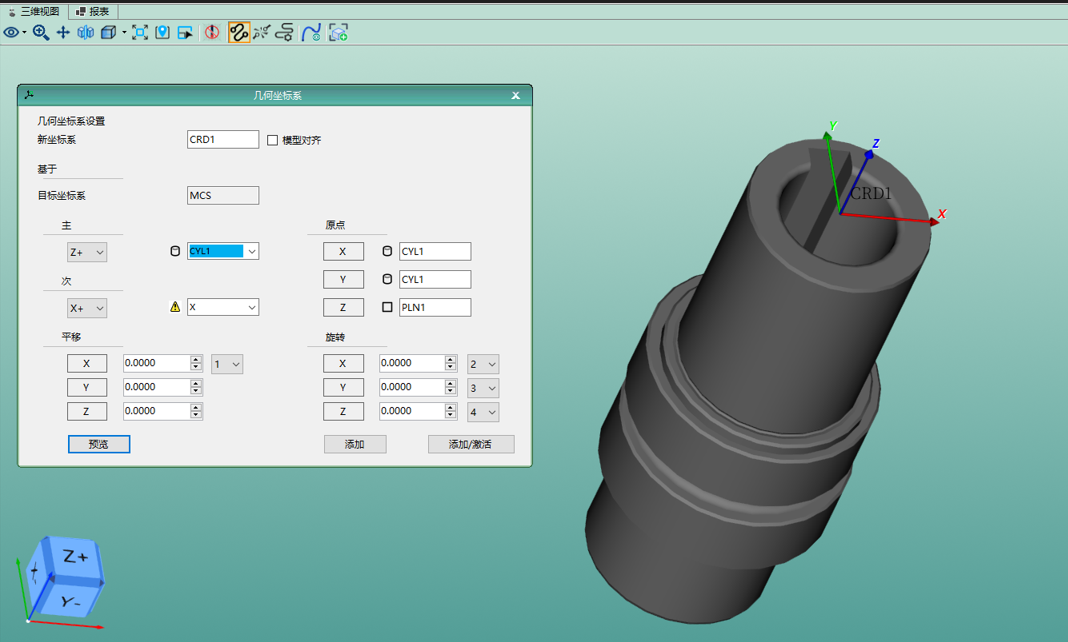Viewport: 1068px width, 642px height.
Task: Select the zoom-in magnifier tool
Action: tap(41, 32)
